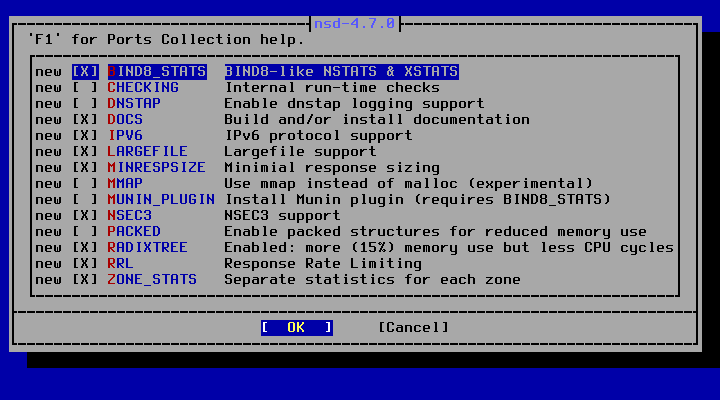The height and width of the screenshot is (400, 720).
Task: Click the Cancel button
Action: [x=414, y=327]
